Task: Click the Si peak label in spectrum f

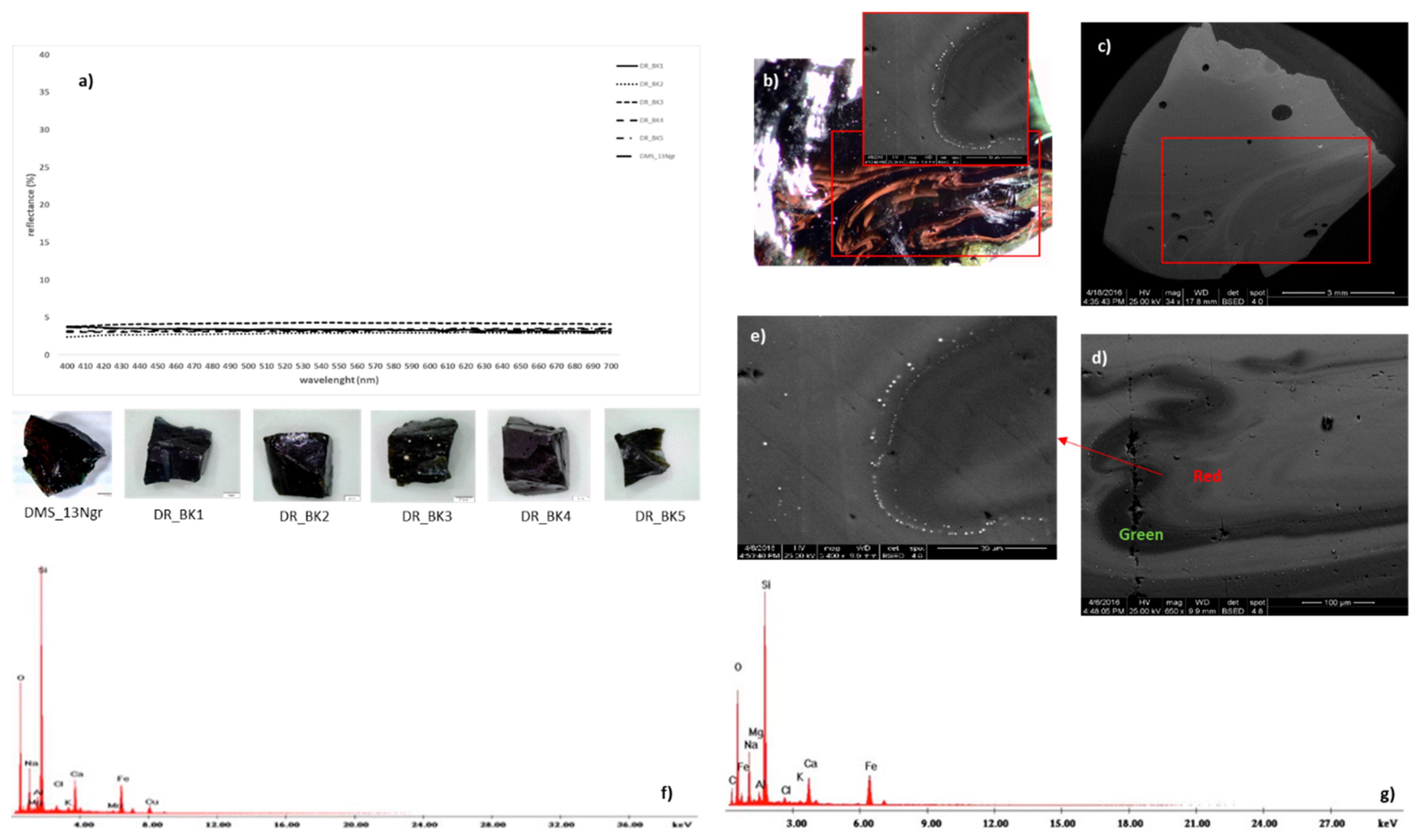Action: 43,570
